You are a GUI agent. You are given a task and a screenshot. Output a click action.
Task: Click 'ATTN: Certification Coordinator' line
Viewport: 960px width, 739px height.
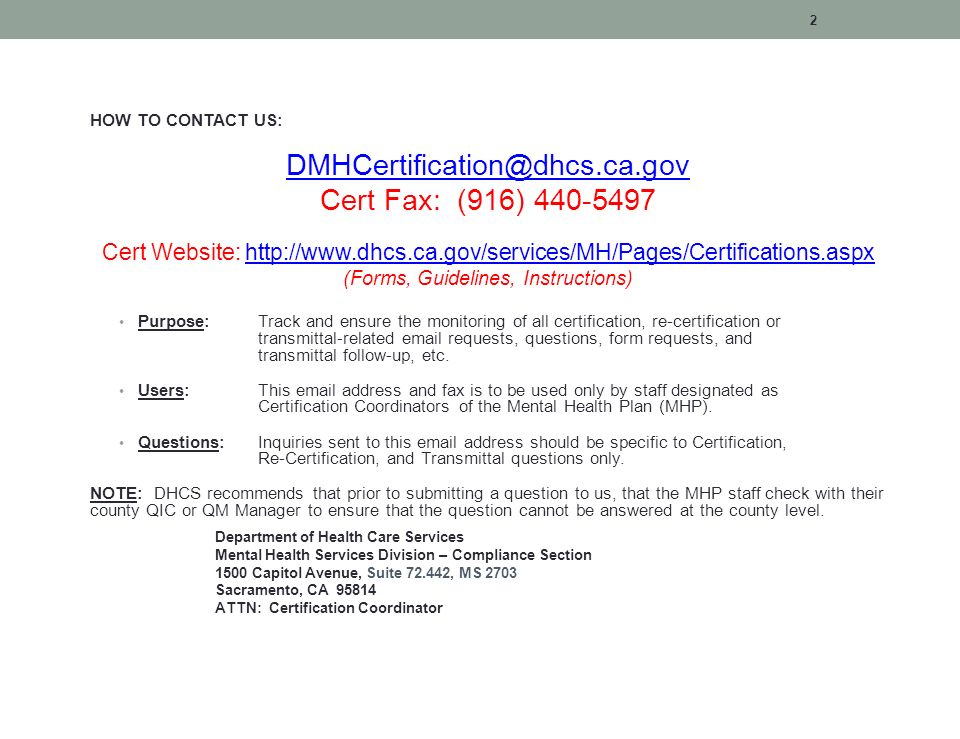pyautogui.click(x=329, y=608)
